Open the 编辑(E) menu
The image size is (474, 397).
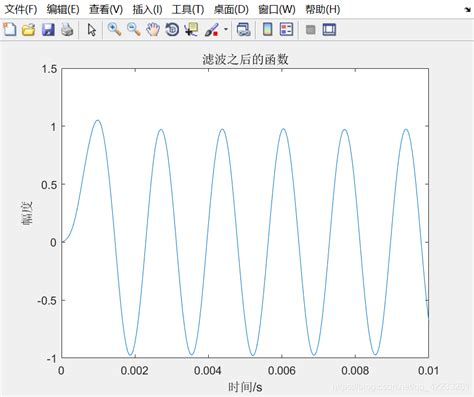pos(63,9)
